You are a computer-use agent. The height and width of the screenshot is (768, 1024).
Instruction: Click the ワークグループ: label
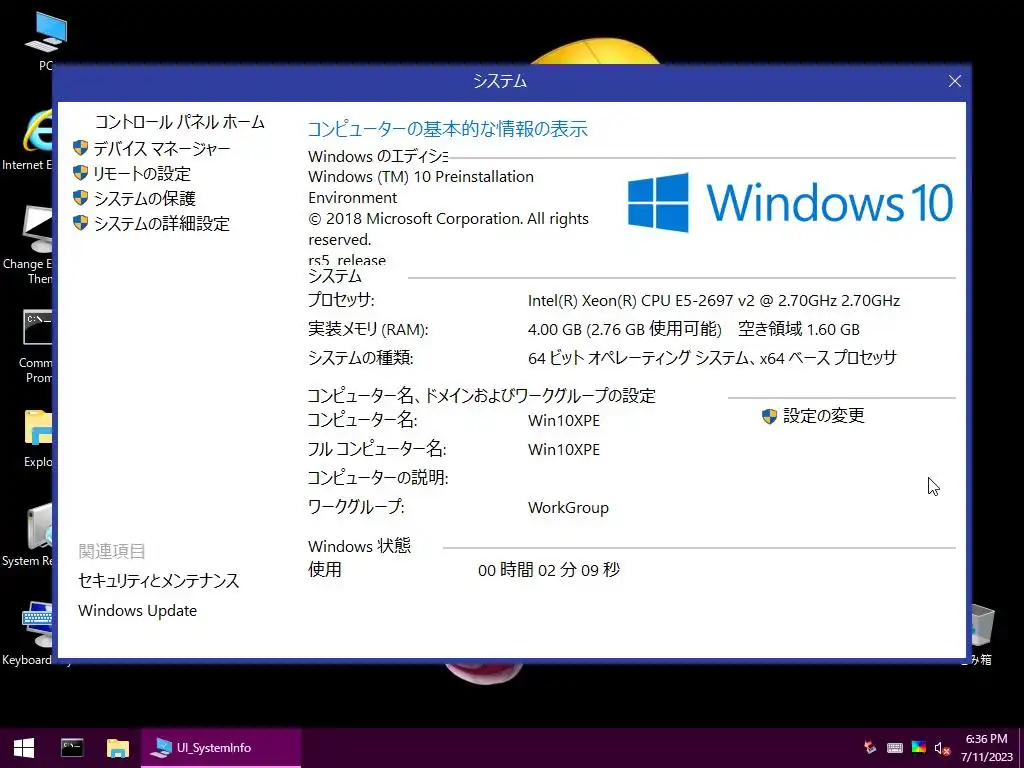(x=356, y=507)
